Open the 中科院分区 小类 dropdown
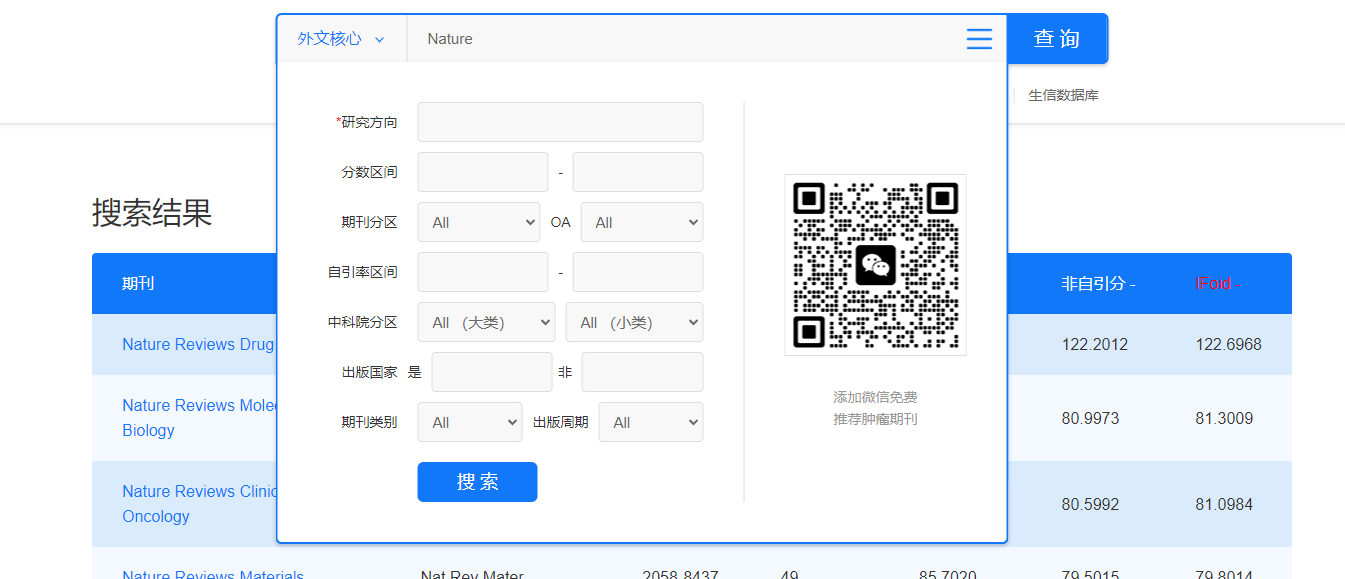The height and width of the screenshot is (579, 1345). (x=634, y=322)
